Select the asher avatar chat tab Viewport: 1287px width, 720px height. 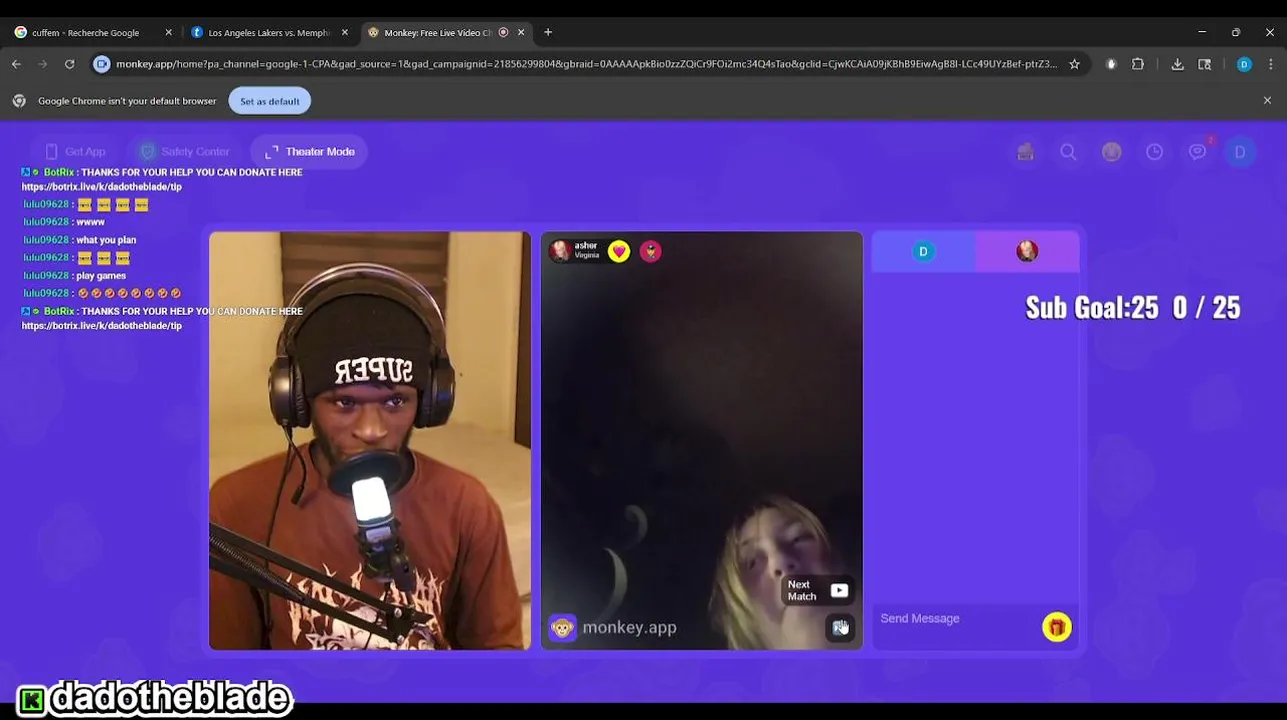point(1027,252)
